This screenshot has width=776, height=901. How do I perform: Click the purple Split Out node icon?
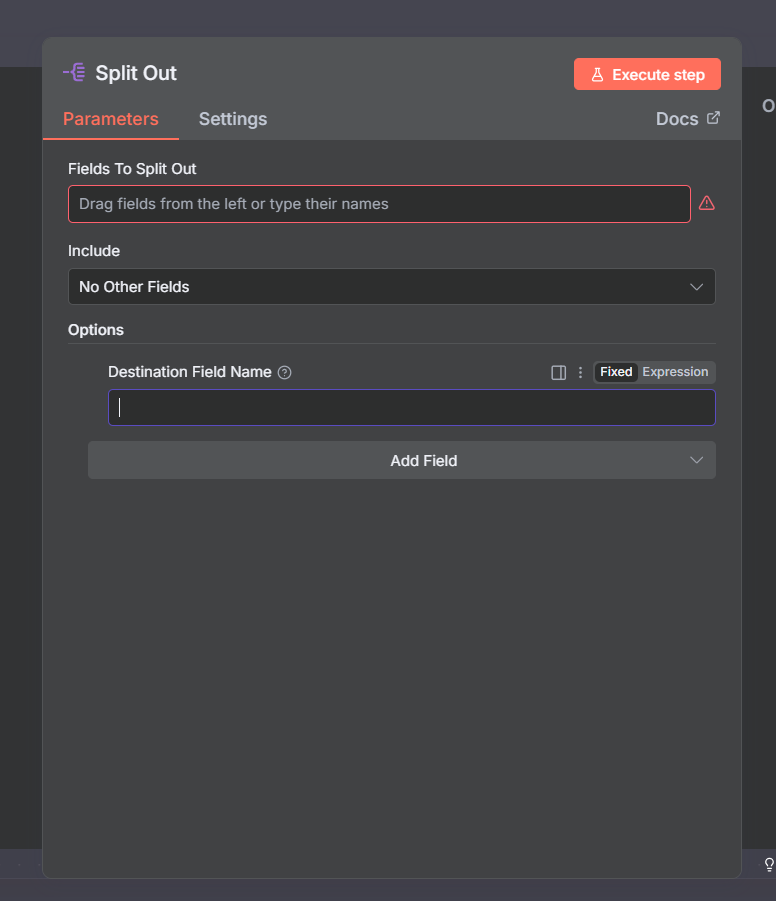coord(74,73)
